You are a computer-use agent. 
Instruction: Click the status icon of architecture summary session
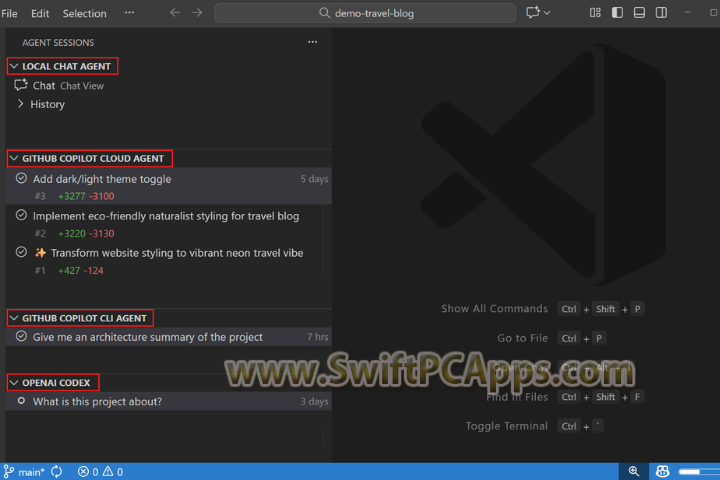coord(21,336)
